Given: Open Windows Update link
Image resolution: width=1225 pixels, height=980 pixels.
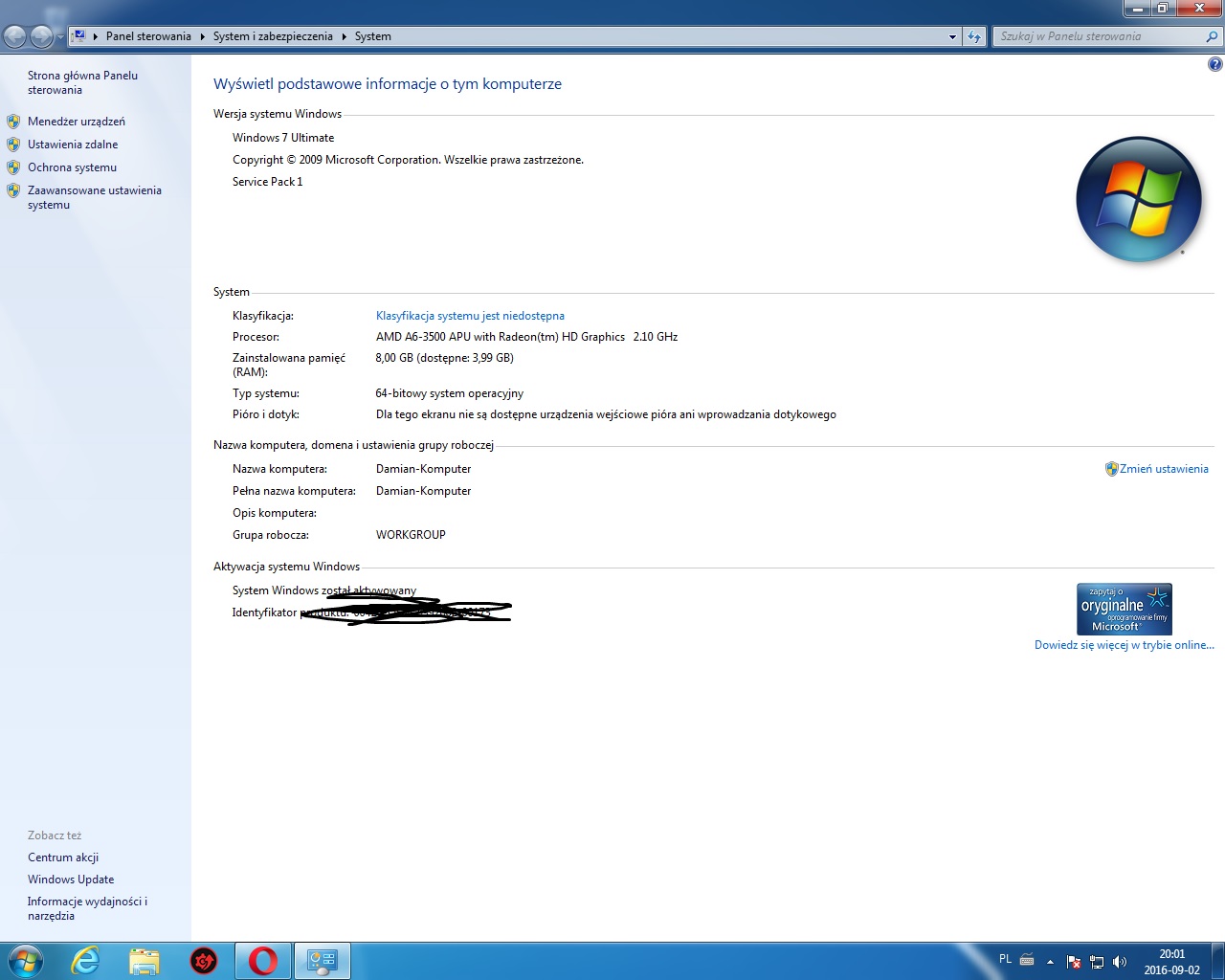Looking at the screenshot, I should click(x=71, y=880).
